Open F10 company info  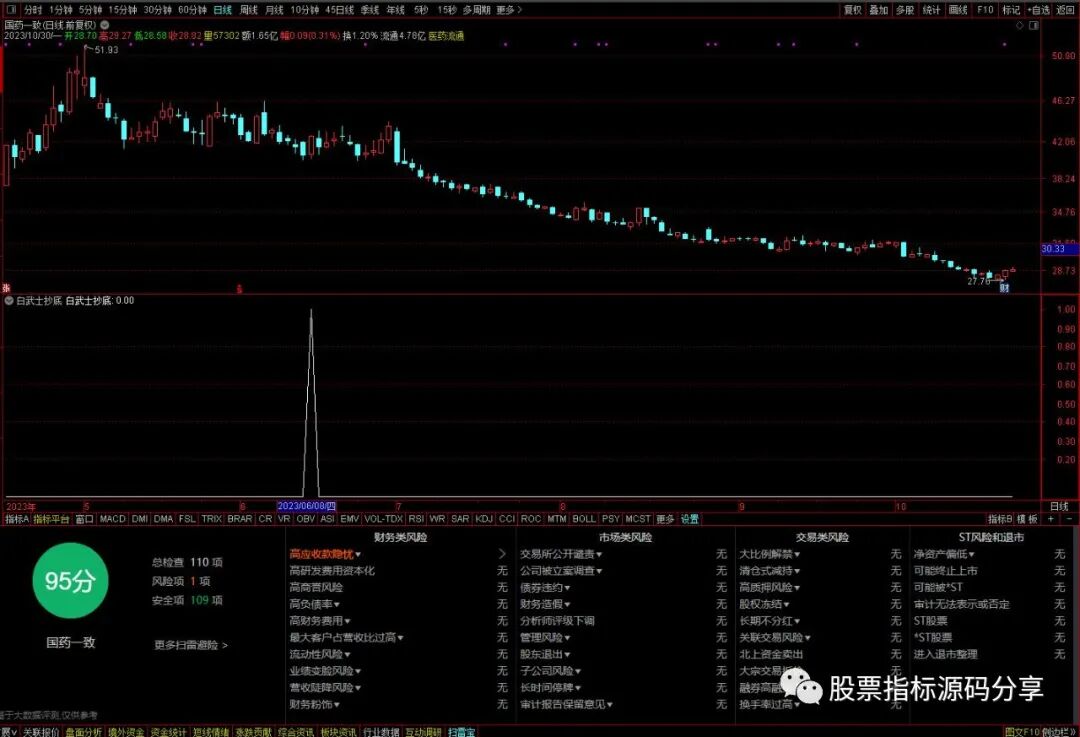tap(985, 10)
